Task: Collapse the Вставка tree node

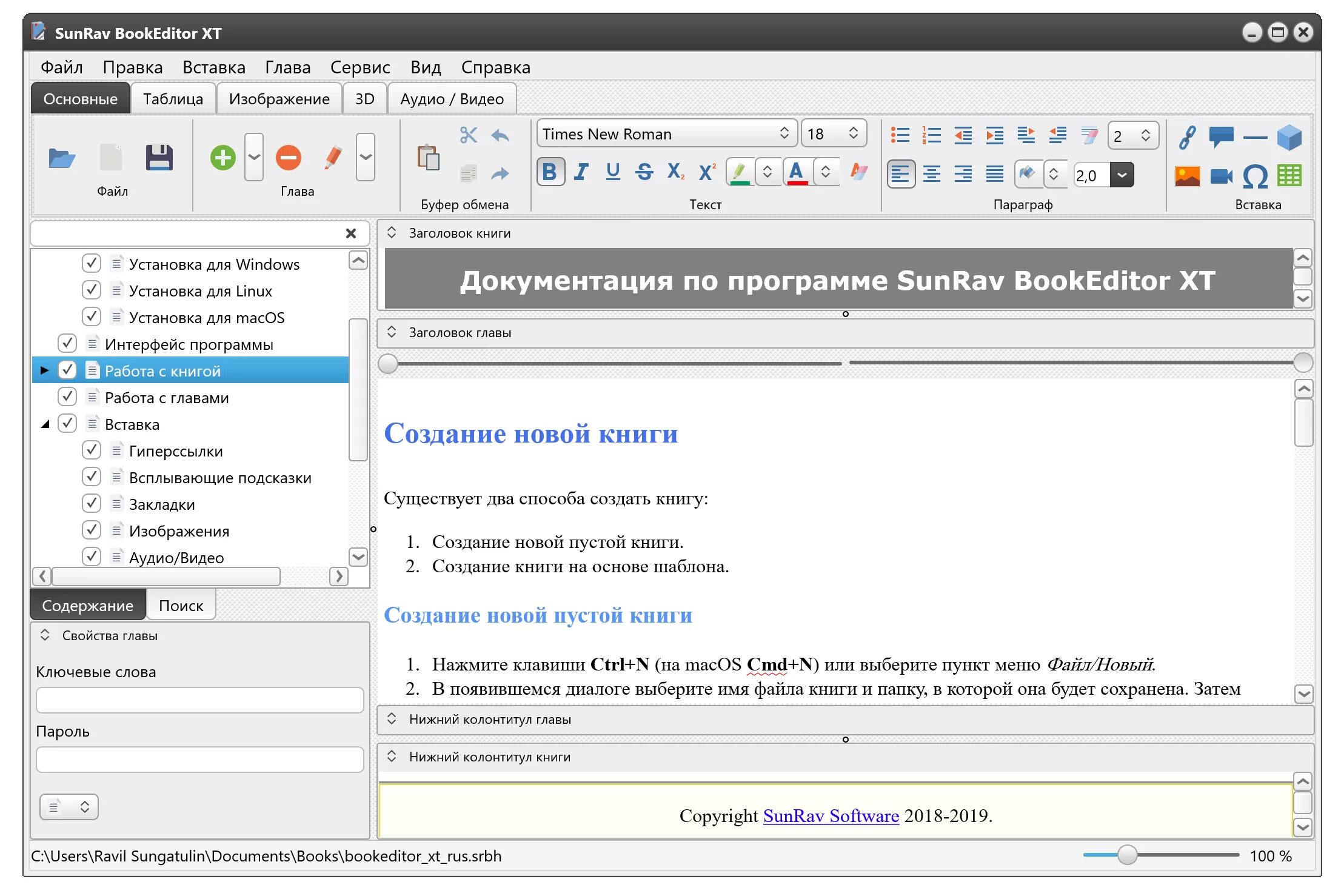Action: click(45, 424)
